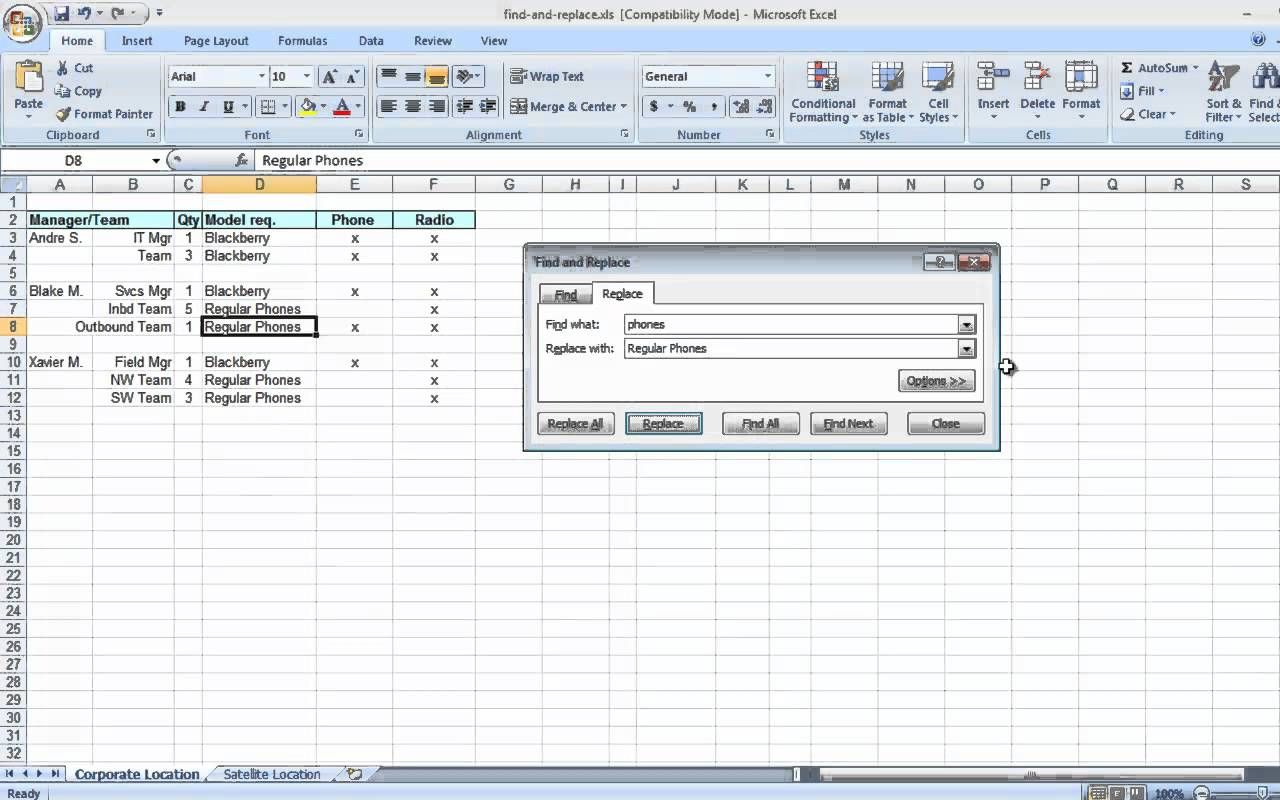The height and width of the screenshot is (800, 1280).
Task: Open Conditional Formatting menu
Action: [x=822, y=92]
